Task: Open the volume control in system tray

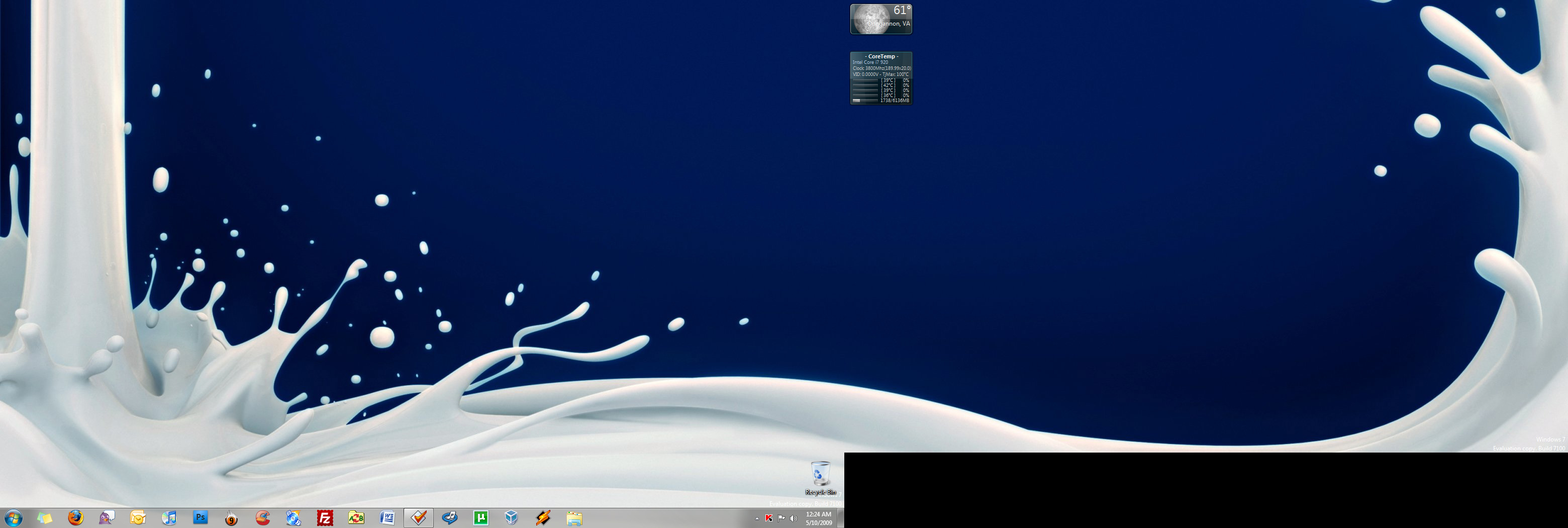Action: click(793, 518)
